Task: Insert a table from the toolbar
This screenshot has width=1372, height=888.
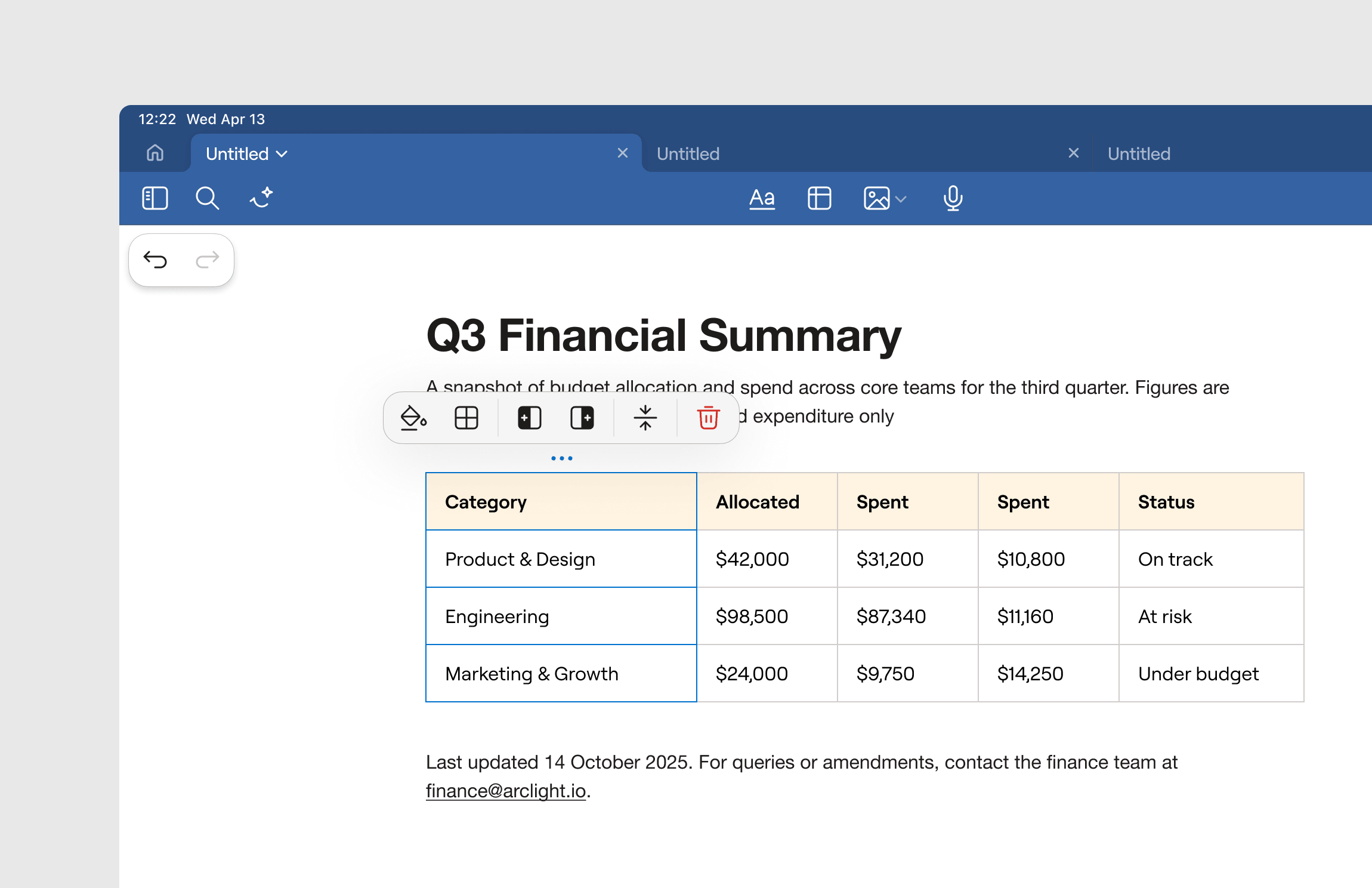Action: tap(819, 198)
